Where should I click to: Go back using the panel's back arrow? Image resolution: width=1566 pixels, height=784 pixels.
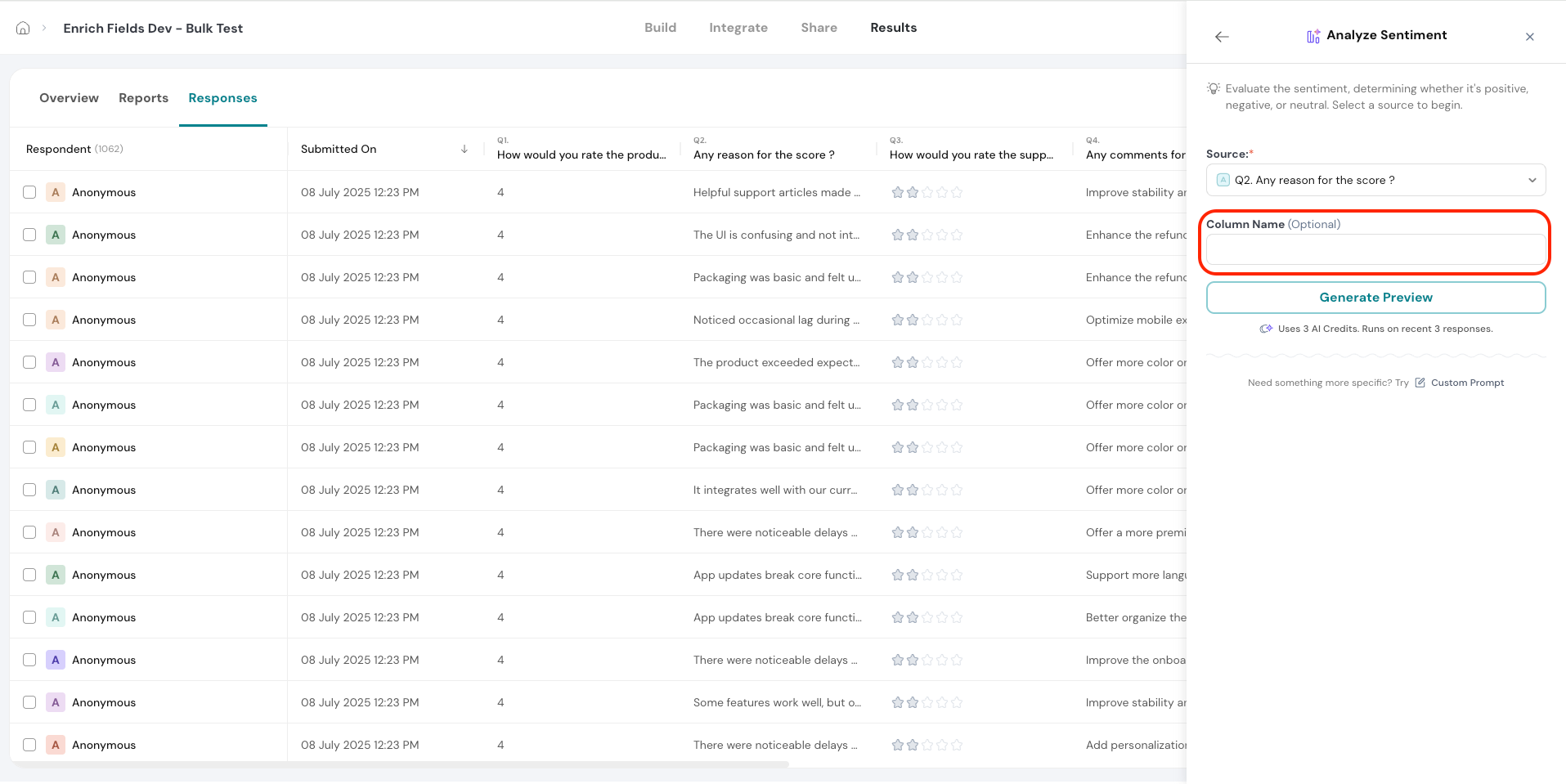pos(1222,37)
